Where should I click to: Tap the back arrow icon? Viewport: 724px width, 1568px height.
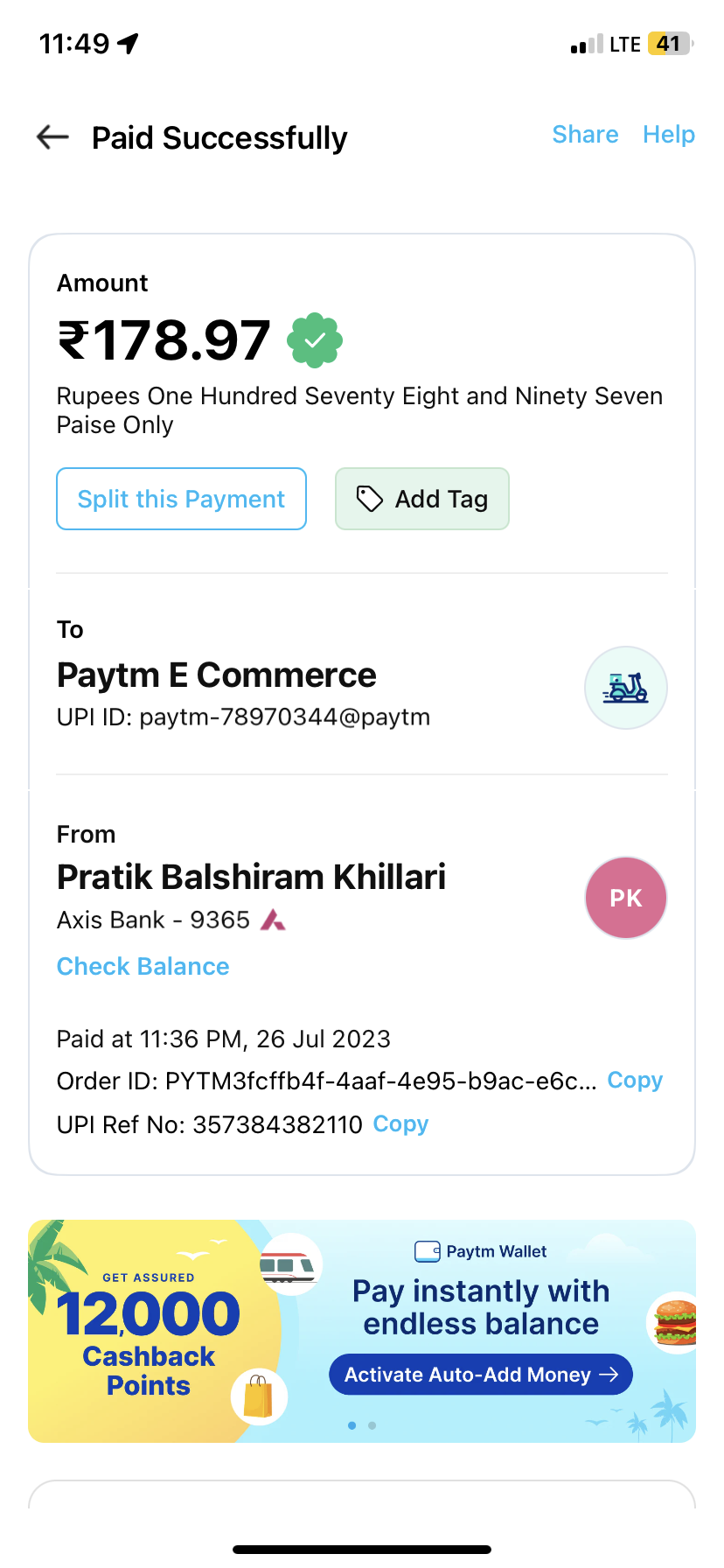click(52, 136)
